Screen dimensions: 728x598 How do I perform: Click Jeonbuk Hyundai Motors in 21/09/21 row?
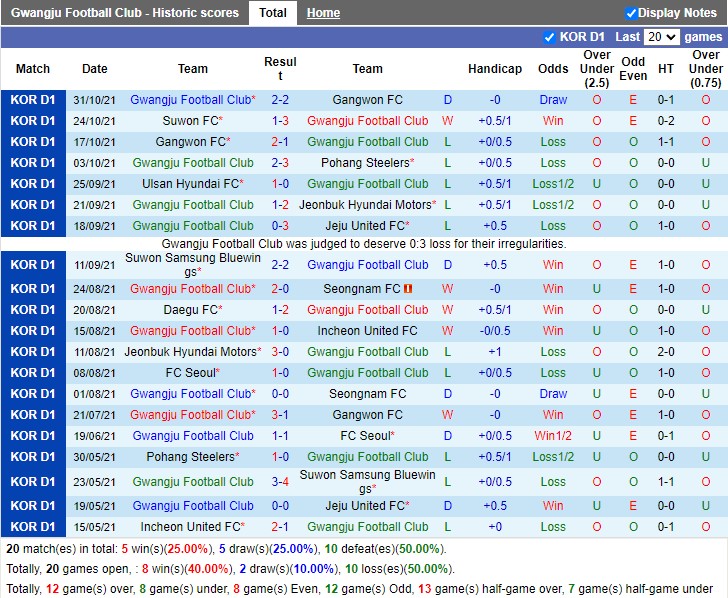coord(365,205)
